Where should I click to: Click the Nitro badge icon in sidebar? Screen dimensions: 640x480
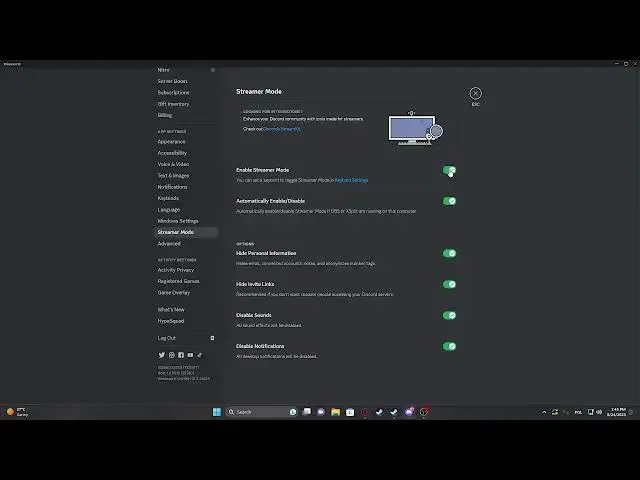point(213,70)
